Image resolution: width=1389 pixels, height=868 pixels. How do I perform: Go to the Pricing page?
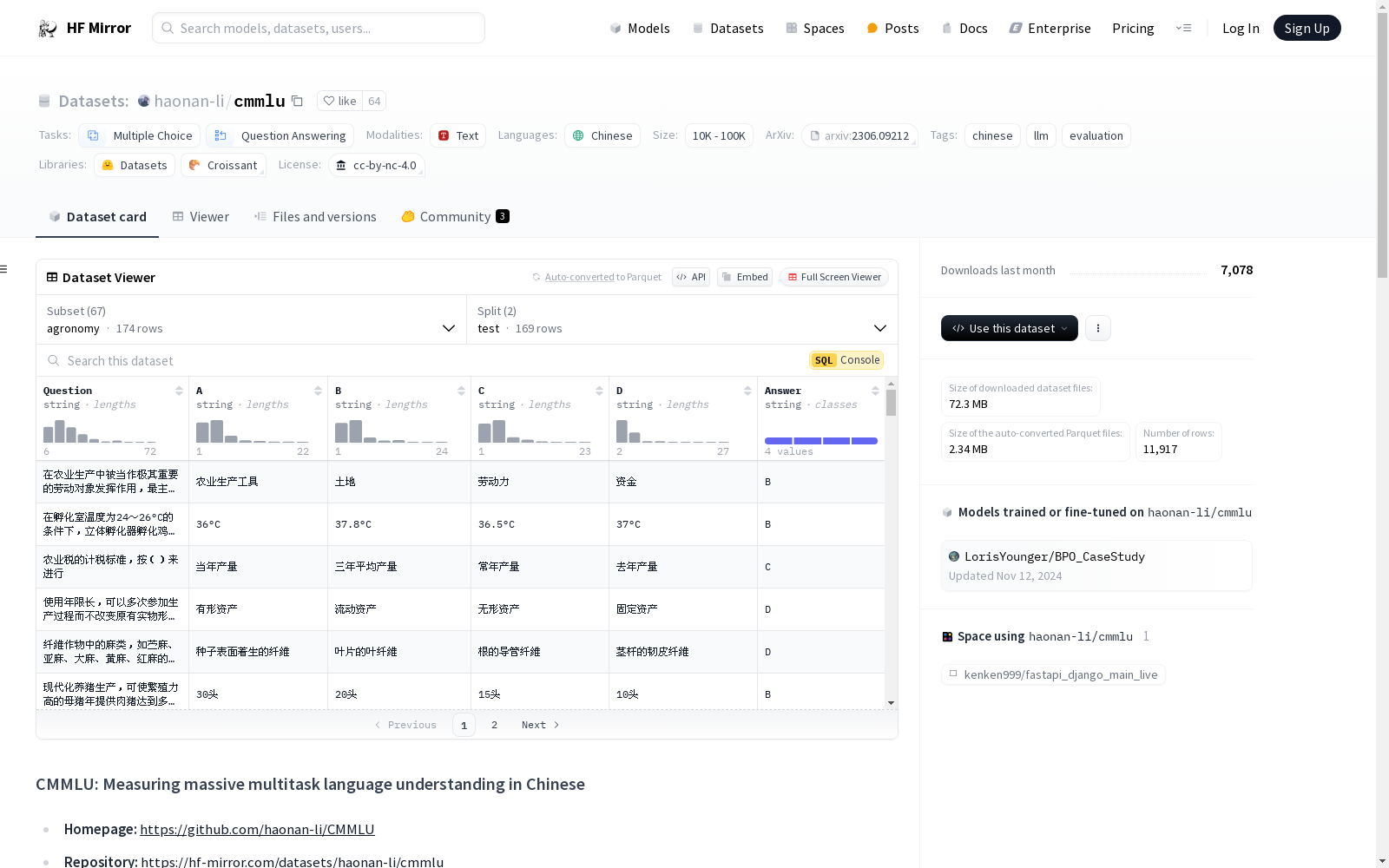pyautogui.click(x=1133, y=28)
